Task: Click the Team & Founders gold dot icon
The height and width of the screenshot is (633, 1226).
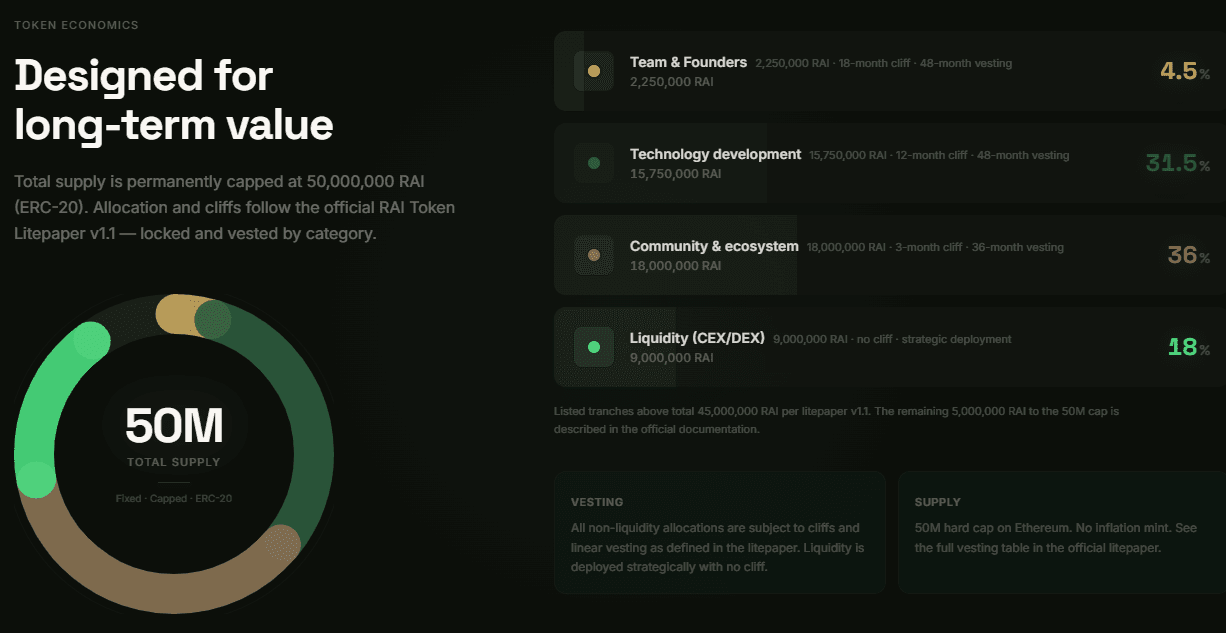Action: [x=594, y=71]
